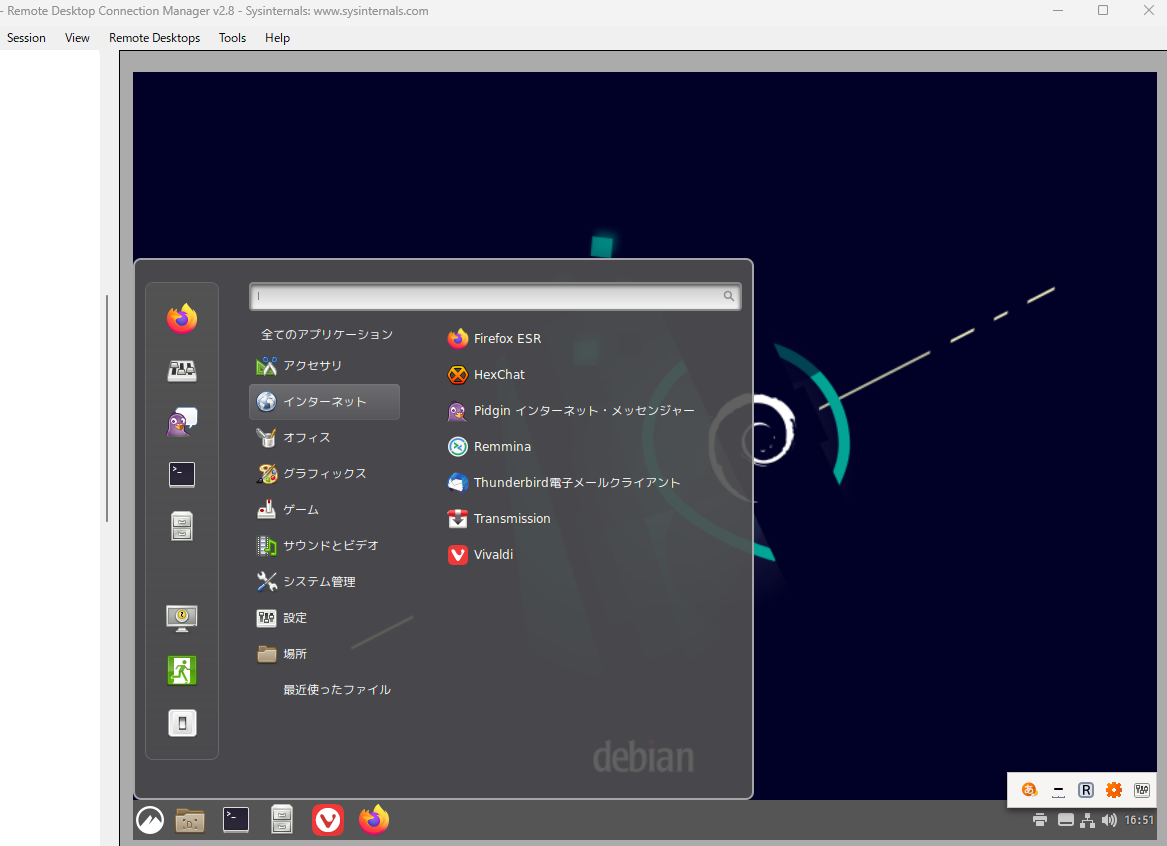Screen dimensions: 1167x846
Task: Click the power switch shutdown icon
Action: click(x=182, y=722)
